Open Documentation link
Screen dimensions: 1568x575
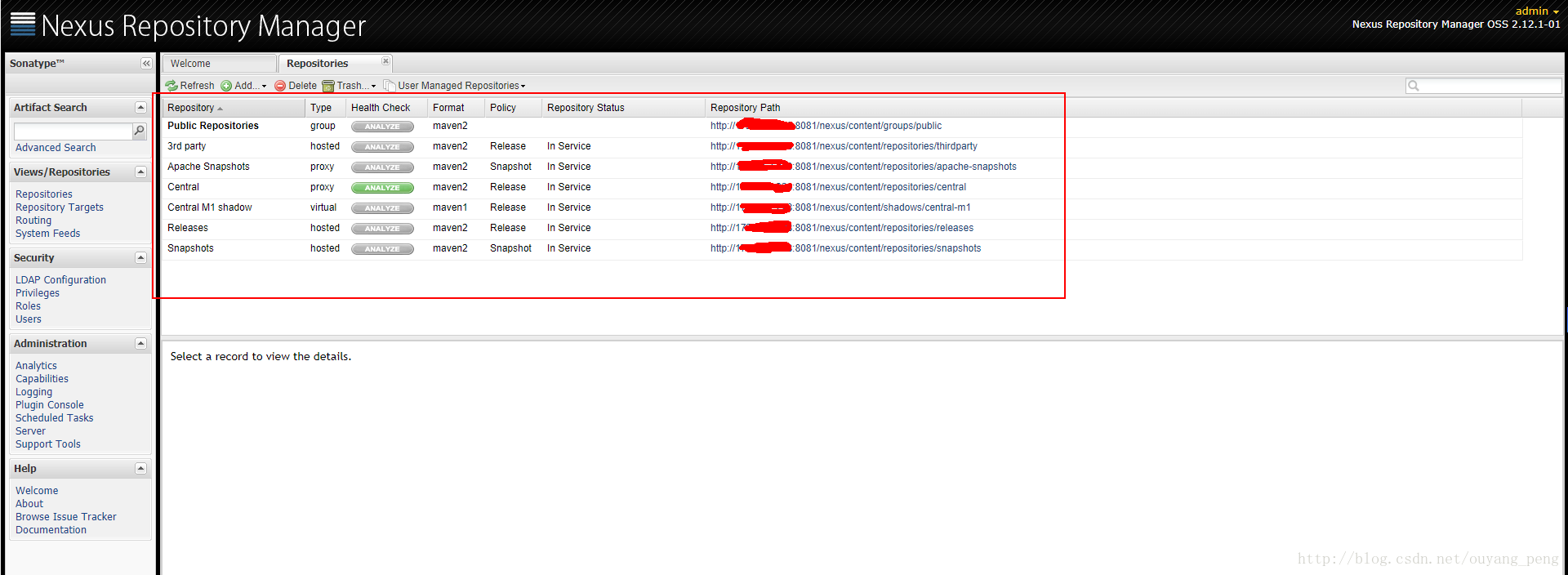point(51,530)
